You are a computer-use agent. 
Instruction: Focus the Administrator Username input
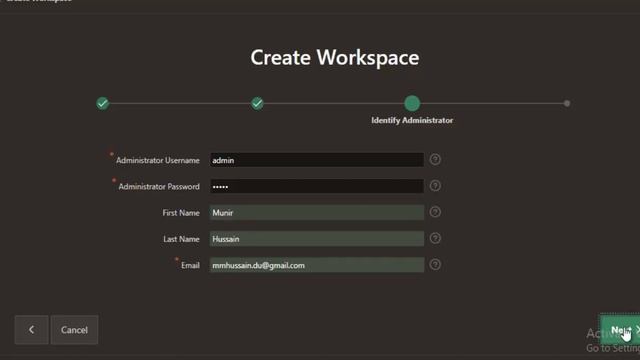click(x=316, y=160)
